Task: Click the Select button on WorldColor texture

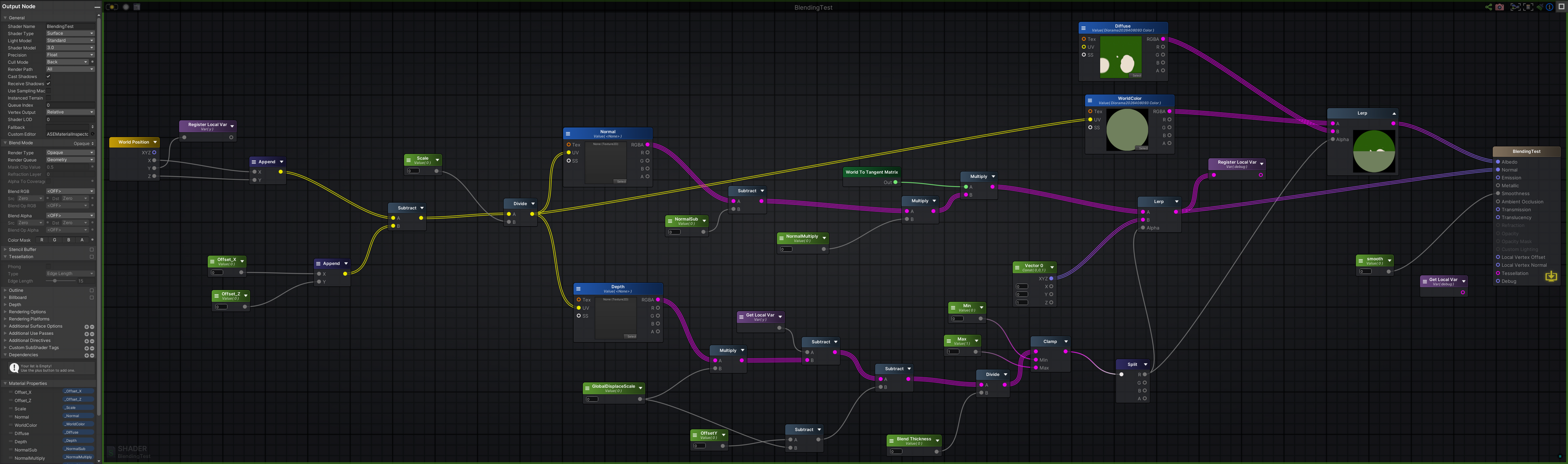Action: click(1142, 148)
